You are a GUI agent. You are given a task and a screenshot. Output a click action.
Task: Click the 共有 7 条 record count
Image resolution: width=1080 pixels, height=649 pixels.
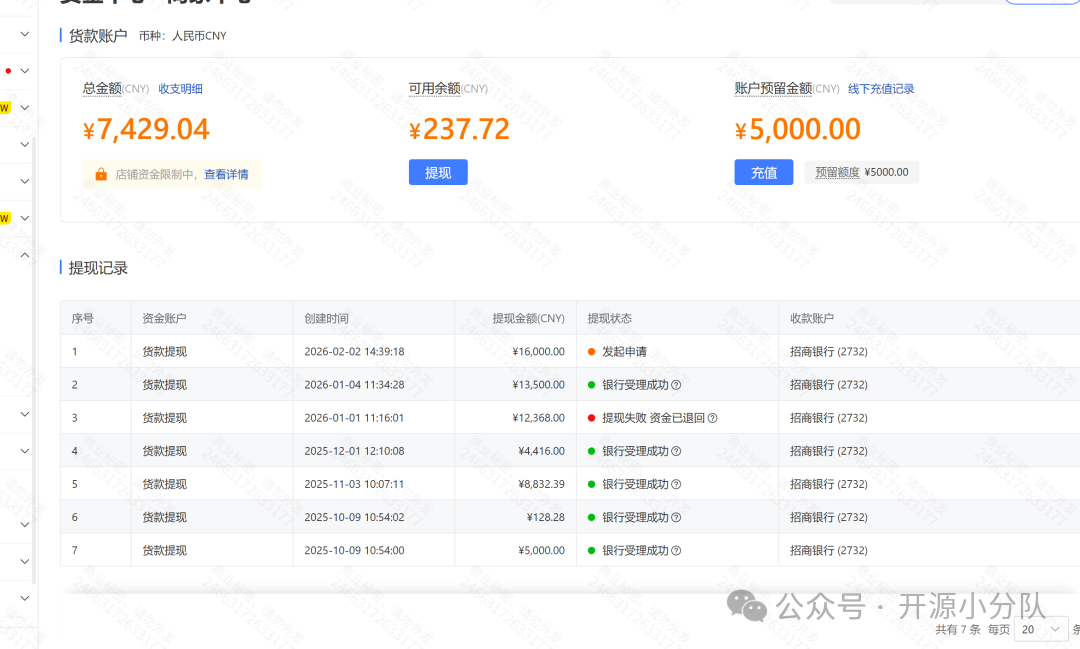[x=958, y=629]
